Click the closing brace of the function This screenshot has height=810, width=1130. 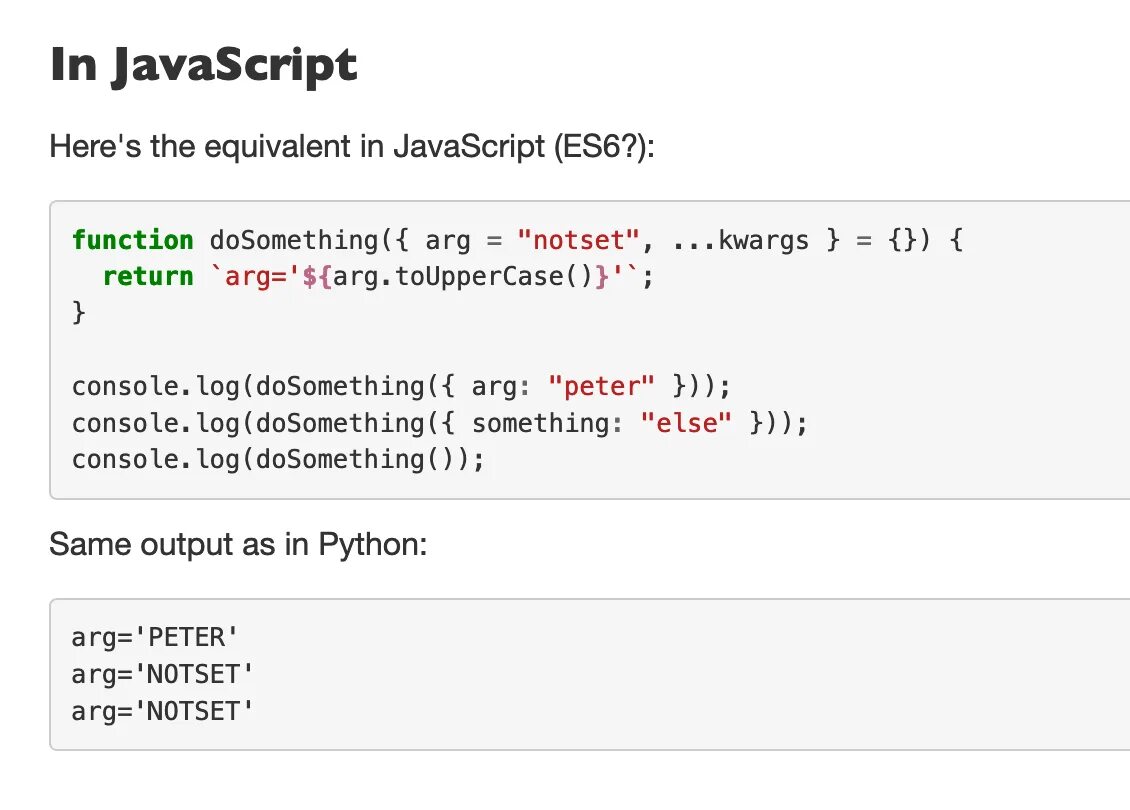79,313
